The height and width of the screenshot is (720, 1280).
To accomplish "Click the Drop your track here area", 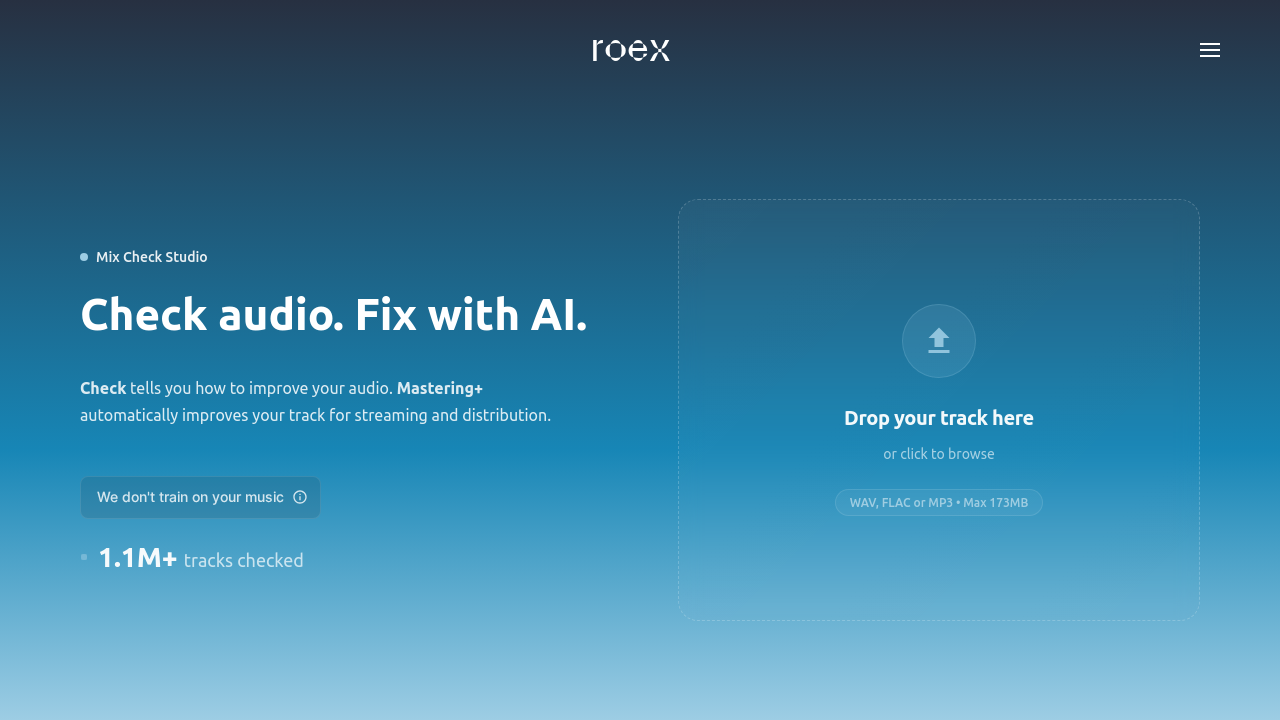I will [x=938, y=417].
